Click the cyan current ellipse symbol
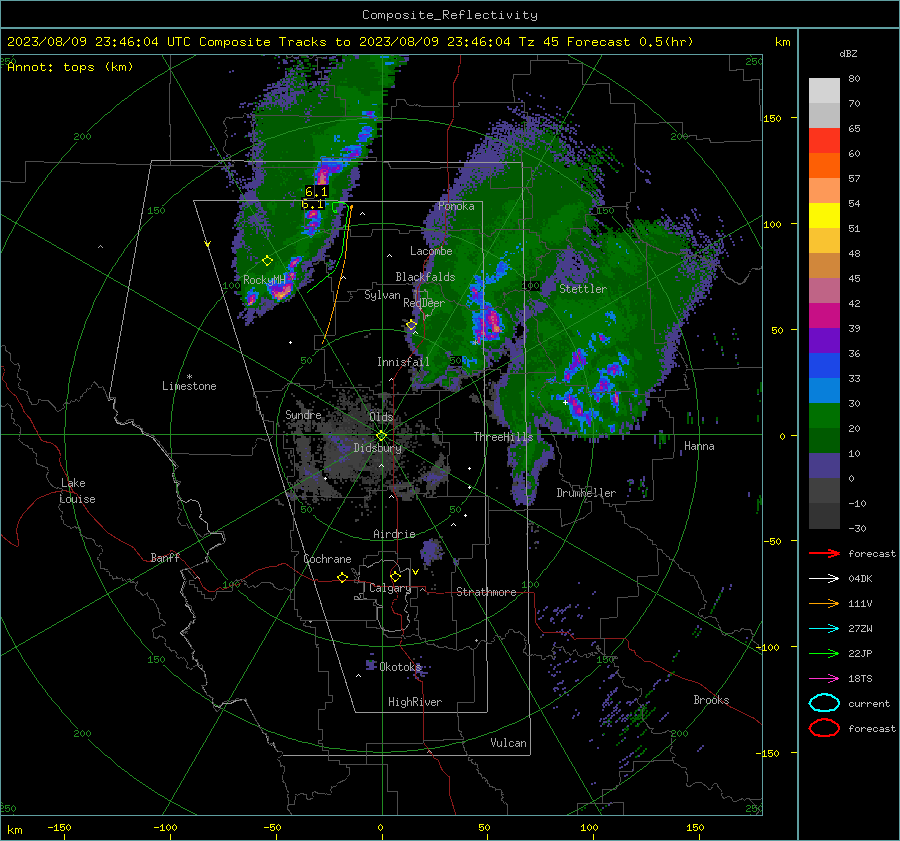 click(x=824, y=703)
